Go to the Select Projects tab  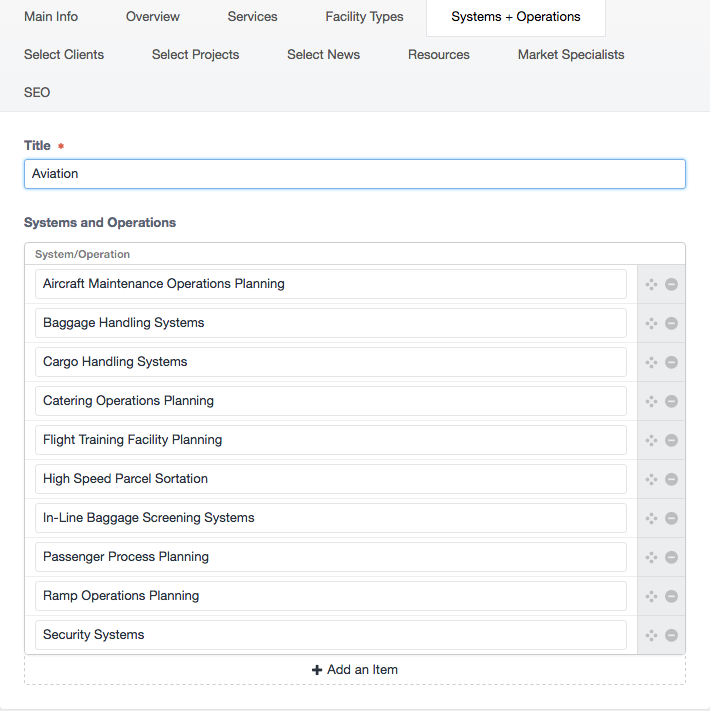(195, 54)
